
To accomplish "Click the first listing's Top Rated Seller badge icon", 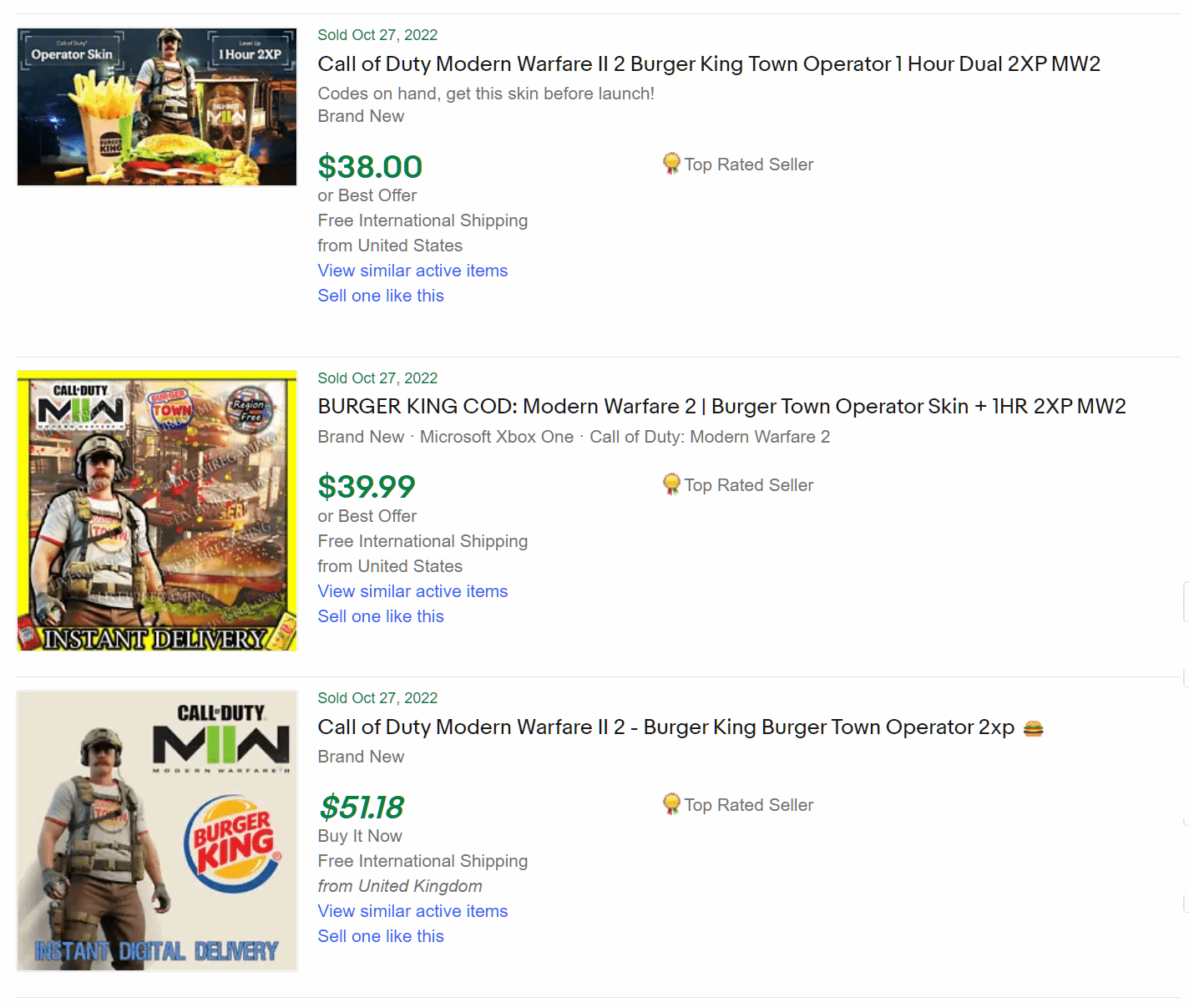I will click(671, 164).
